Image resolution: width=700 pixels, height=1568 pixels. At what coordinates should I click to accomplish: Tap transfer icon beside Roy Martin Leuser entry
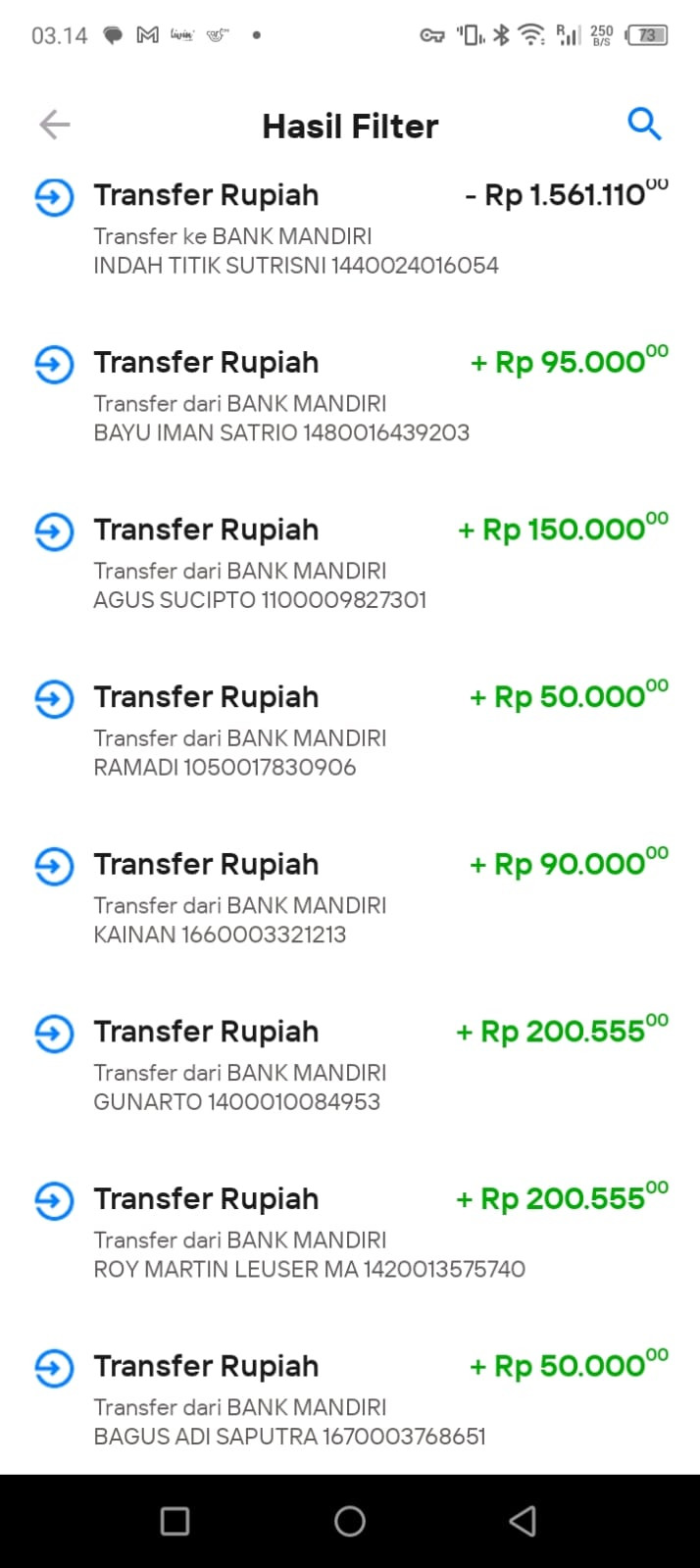click(x=54, y=1200)
